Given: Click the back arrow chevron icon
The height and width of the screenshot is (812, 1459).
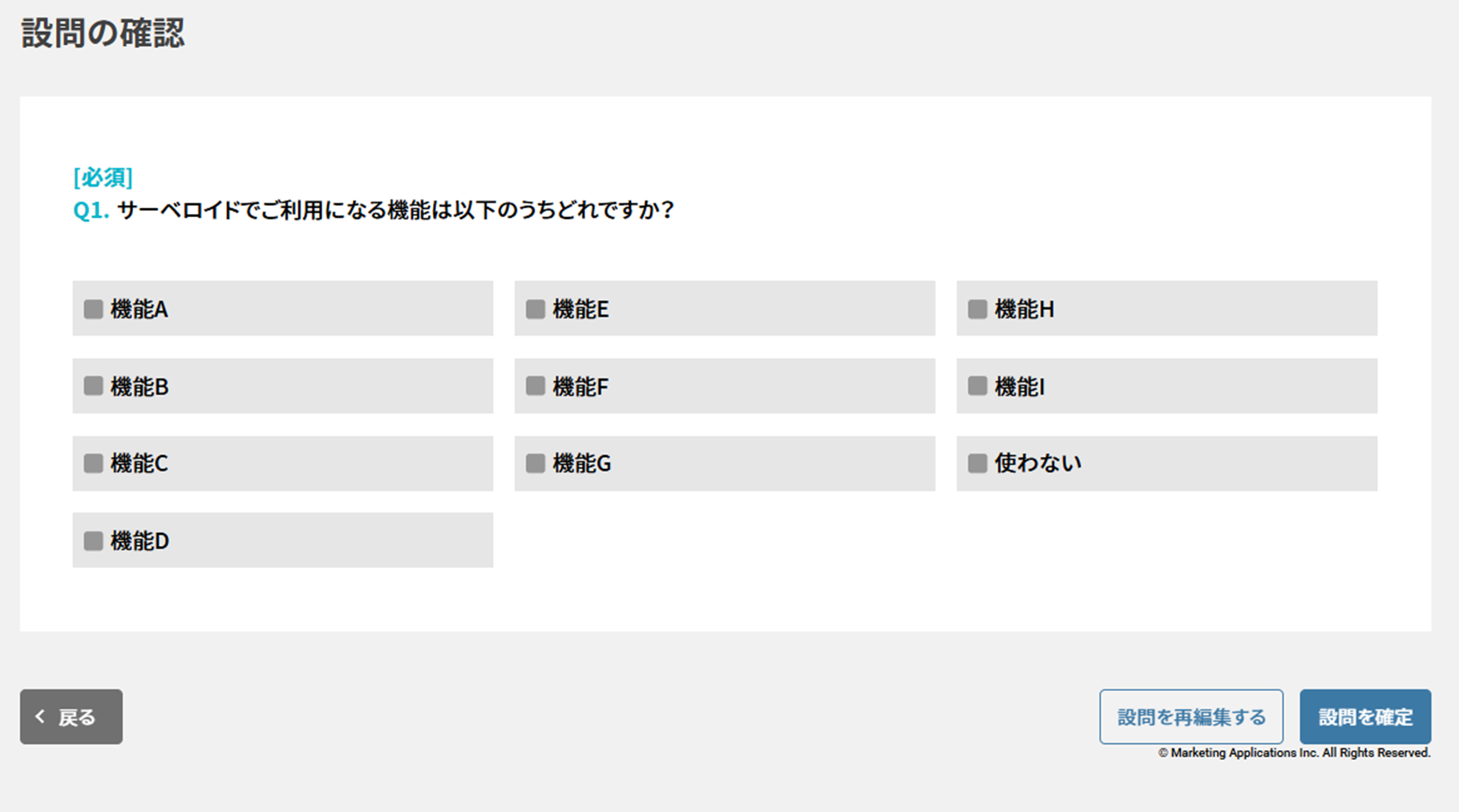Looking at the screenshot, I should pyautogui.click(x=40, y=717).
